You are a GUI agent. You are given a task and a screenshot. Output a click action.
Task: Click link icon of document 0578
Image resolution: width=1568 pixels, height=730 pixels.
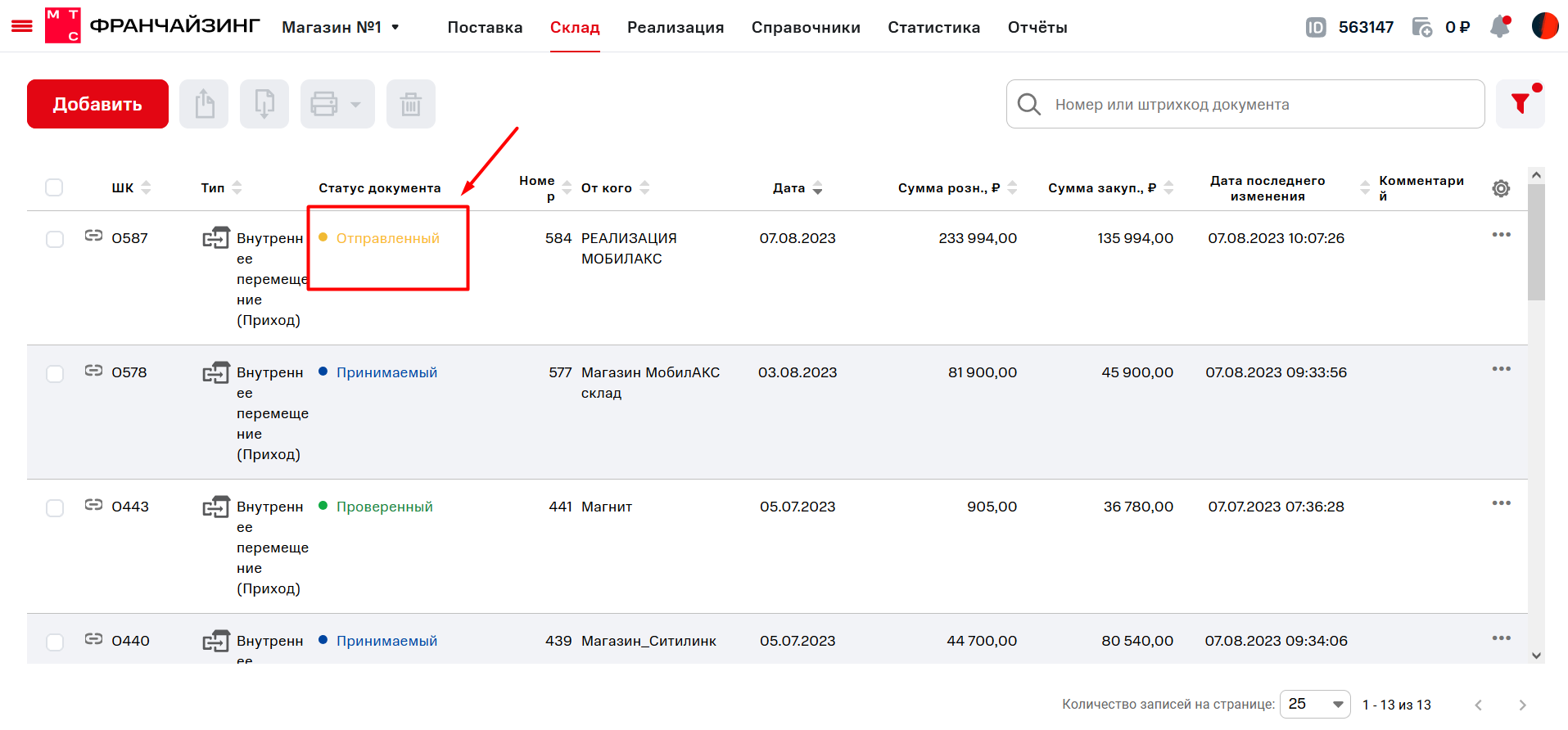(93, 370)
